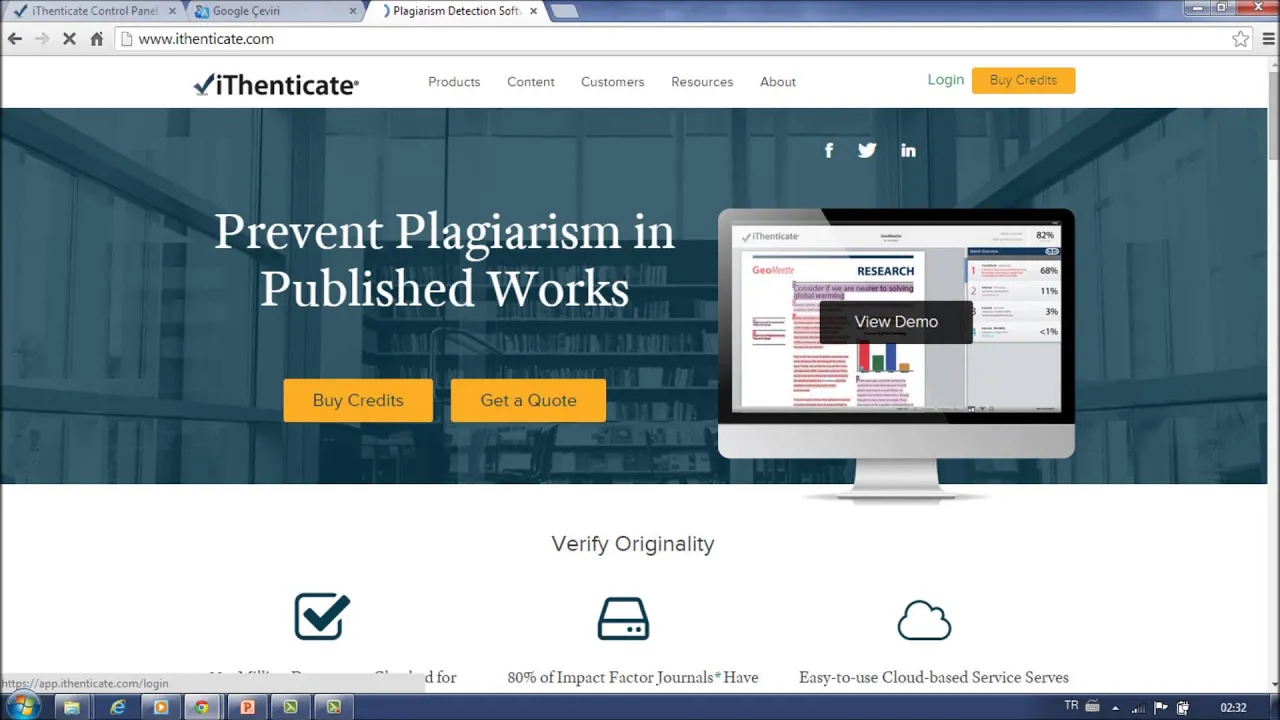Show hidden system tray icons
This screenshot has height=720, width=1280.
(1115, 708)
